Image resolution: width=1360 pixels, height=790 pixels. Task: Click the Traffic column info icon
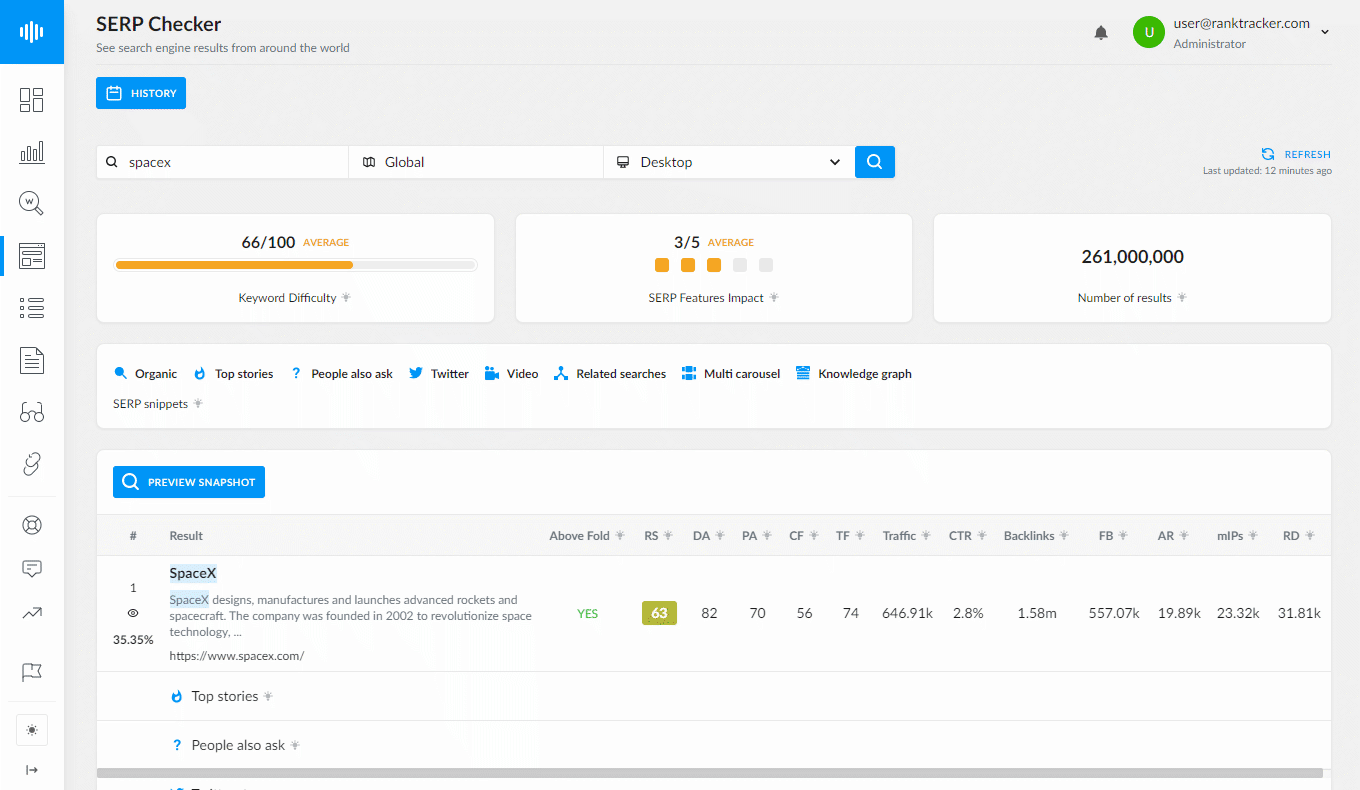[926, 536]
